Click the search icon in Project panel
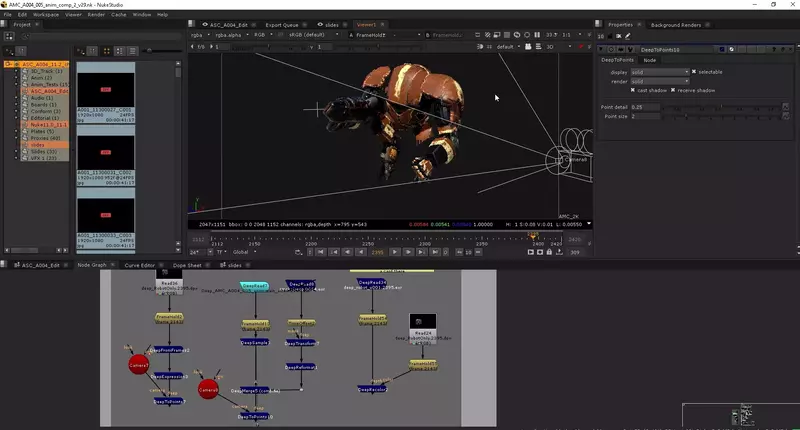800x430 pixels. [25, 36]
